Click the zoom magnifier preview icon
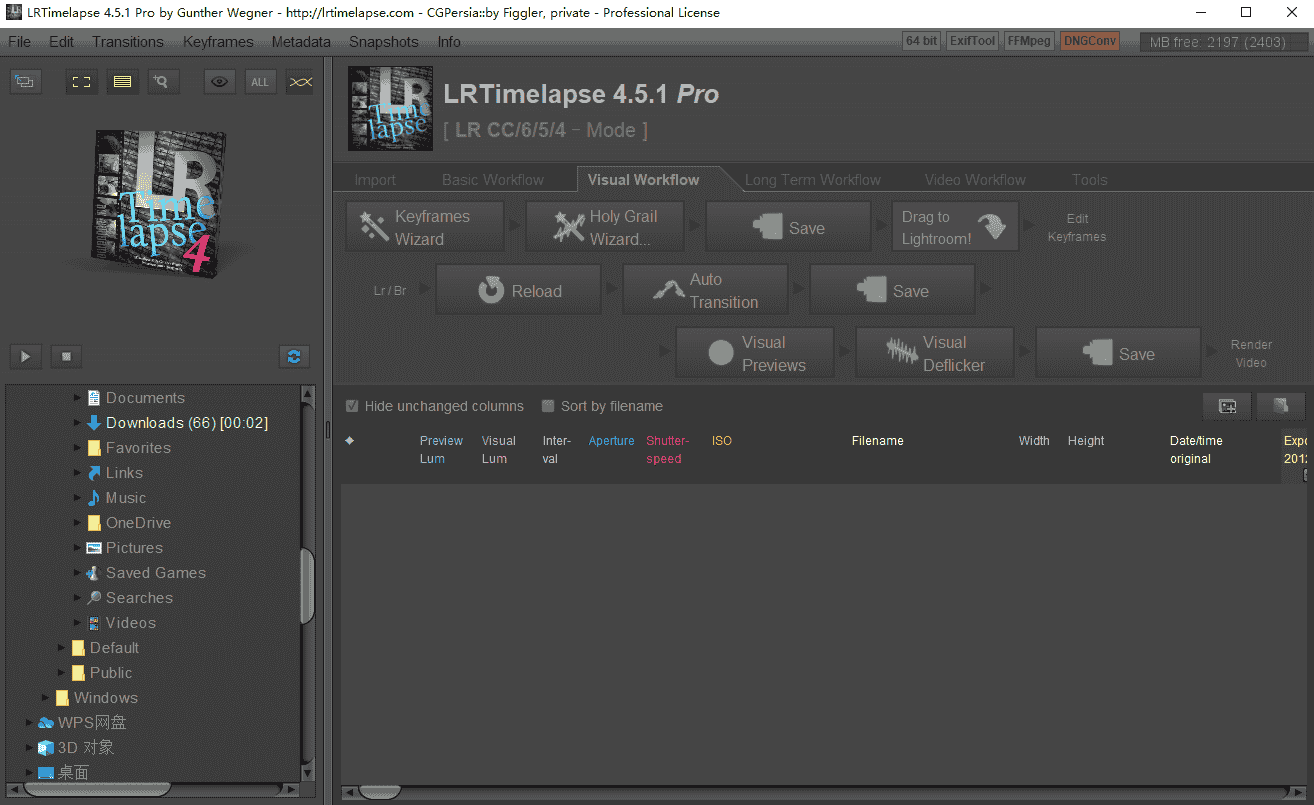 164,82
